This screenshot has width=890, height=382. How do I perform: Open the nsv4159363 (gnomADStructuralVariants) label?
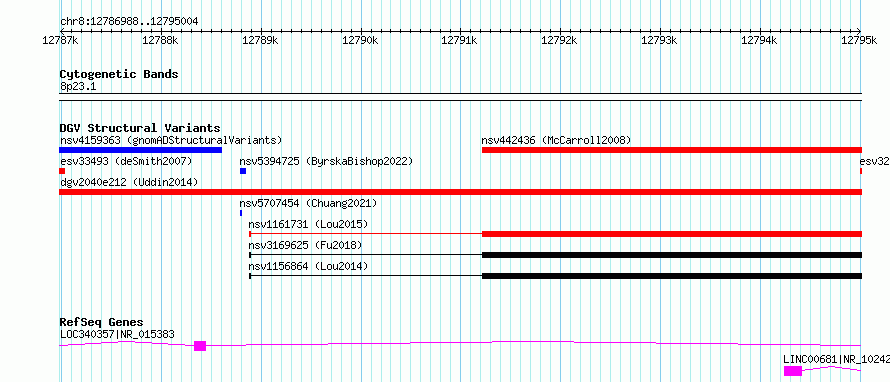(x=171, y=140)
